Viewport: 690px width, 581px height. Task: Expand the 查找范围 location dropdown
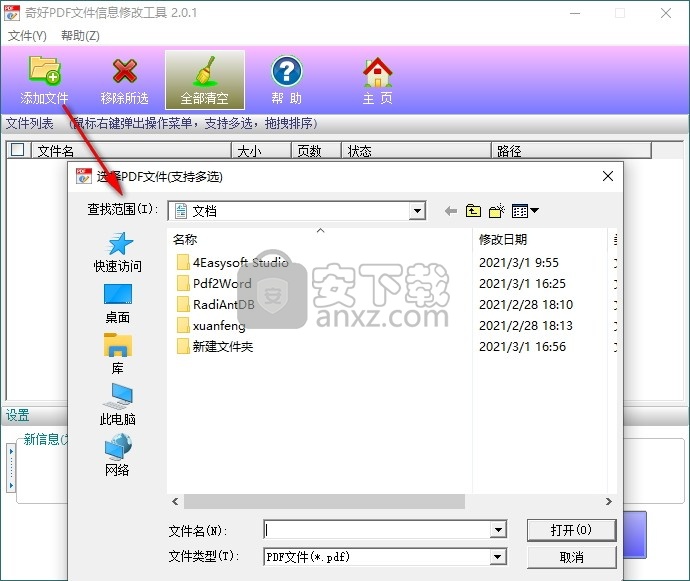pos(417,211)
